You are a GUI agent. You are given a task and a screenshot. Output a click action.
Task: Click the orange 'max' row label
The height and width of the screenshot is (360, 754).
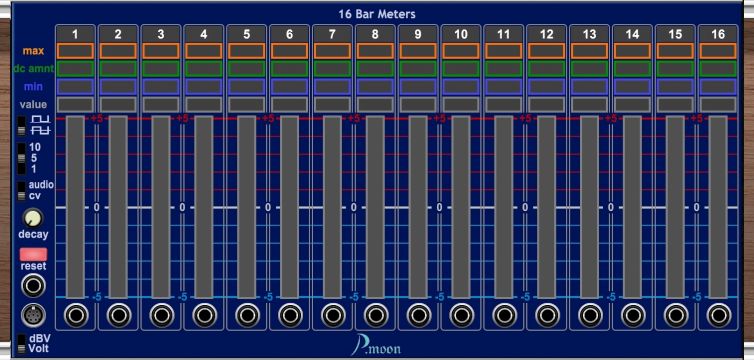33,51
